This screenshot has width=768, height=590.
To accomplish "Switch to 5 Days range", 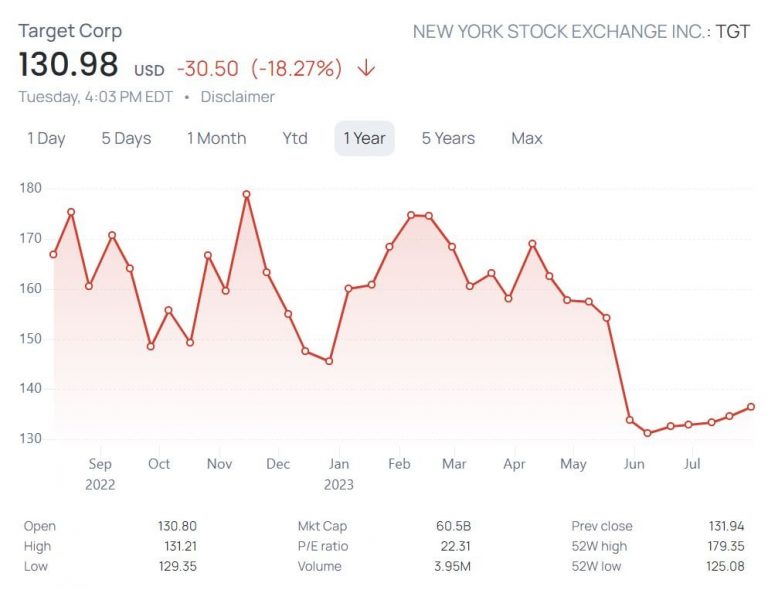I will [126, 139].
